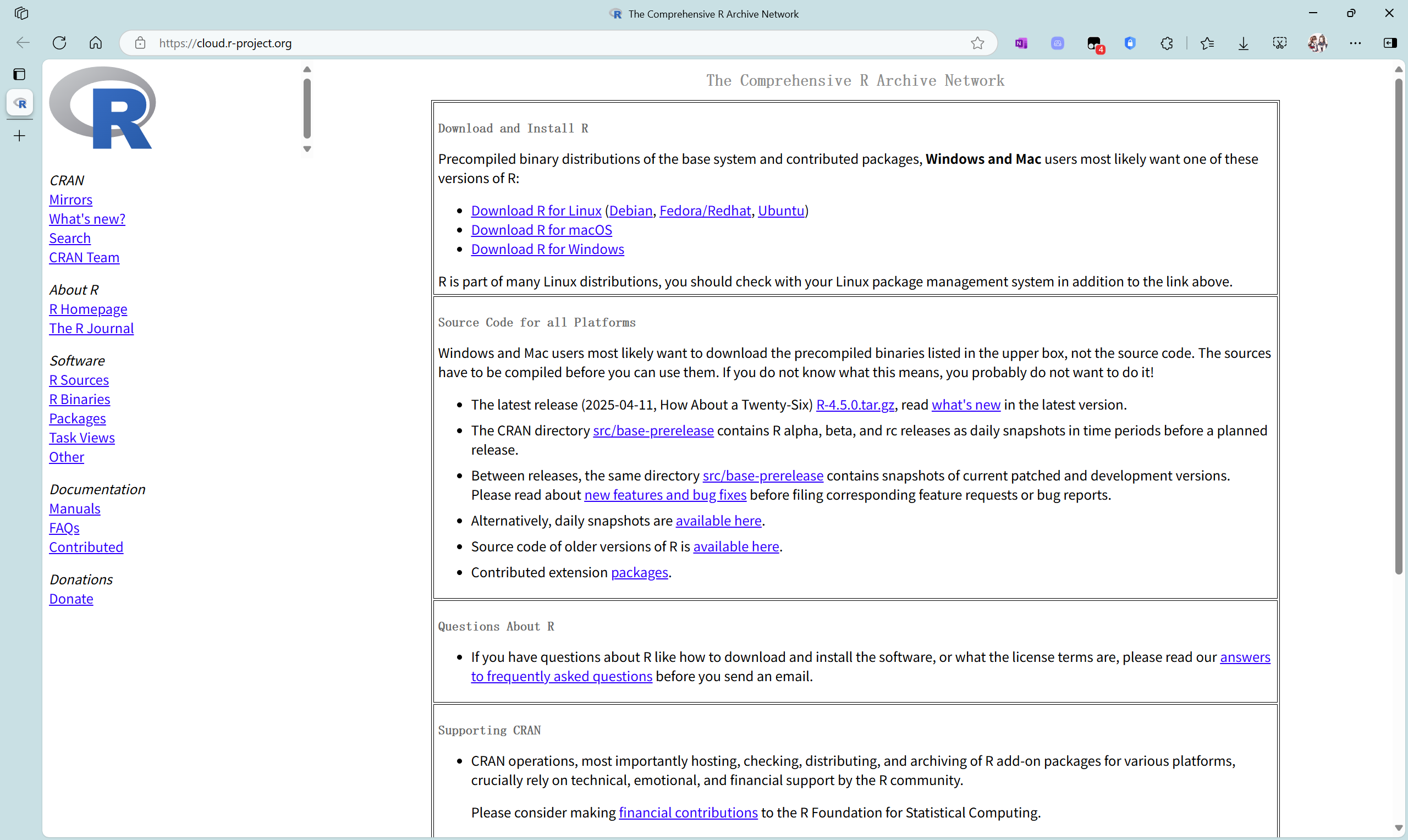Open the Favorites list icon
This screenshot has width=1408, height=840.
[1207, 43]
